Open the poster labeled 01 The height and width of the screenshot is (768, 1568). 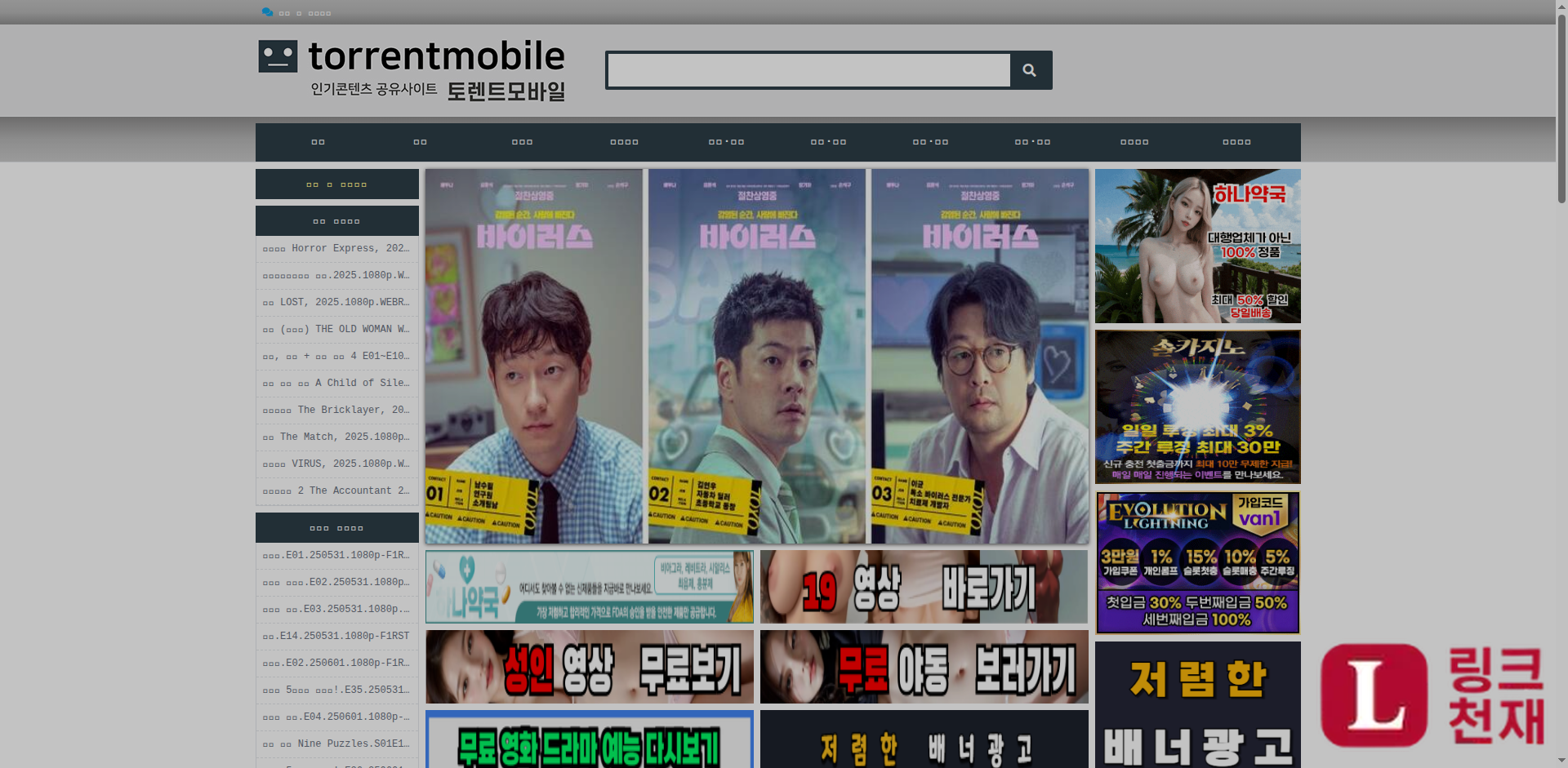[x=534, y=357]
